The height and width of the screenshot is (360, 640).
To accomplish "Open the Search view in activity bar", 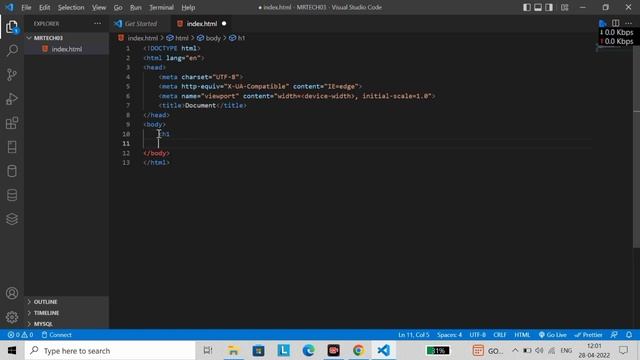I will click(12, 51).
